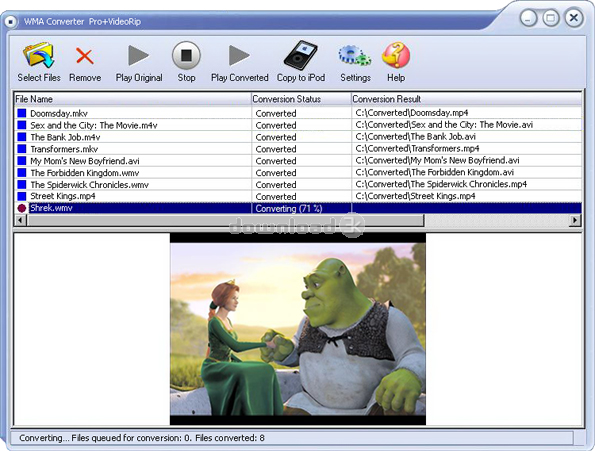Click the Play Original triangle icon
Image resolution: width=595 pixels, height=451 pixels.
click(138, 56)
